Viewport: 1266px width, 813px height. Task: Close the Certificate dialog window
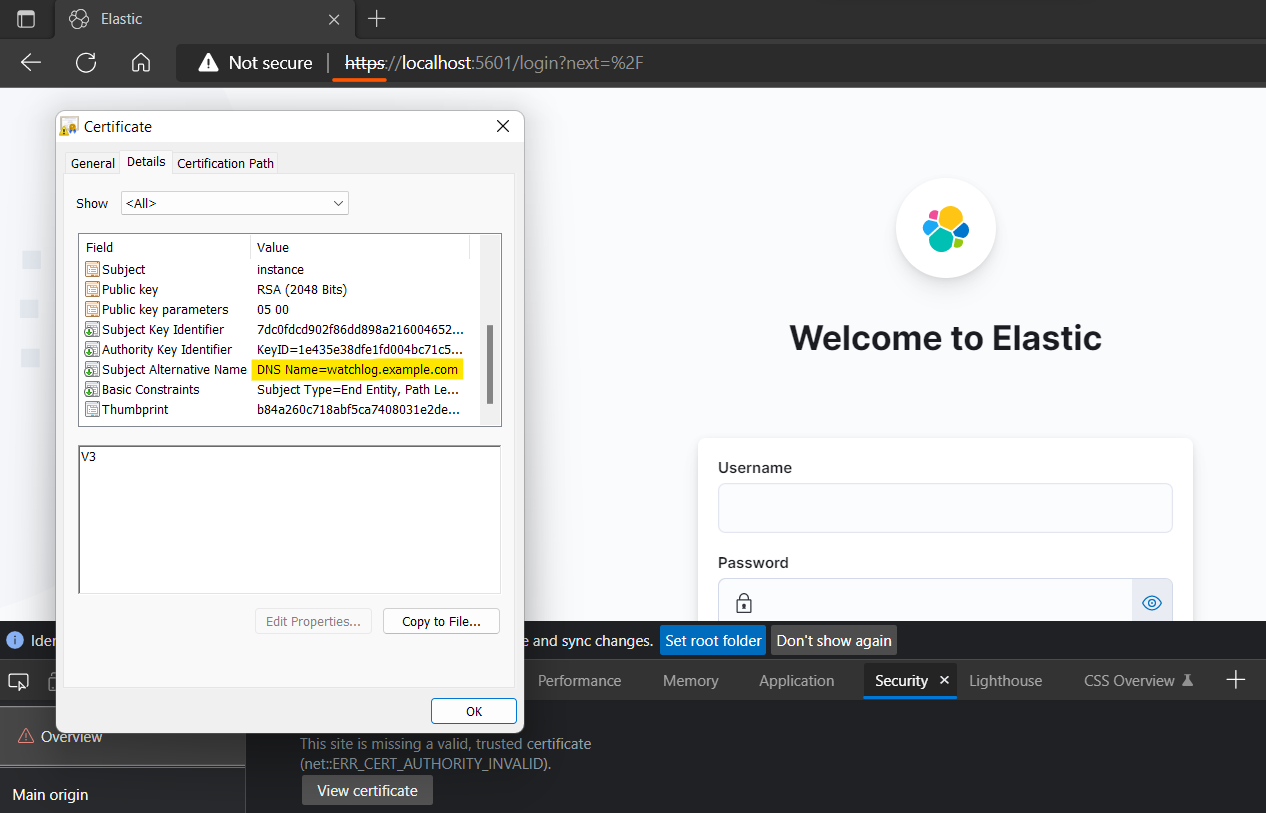pos(502,126)
